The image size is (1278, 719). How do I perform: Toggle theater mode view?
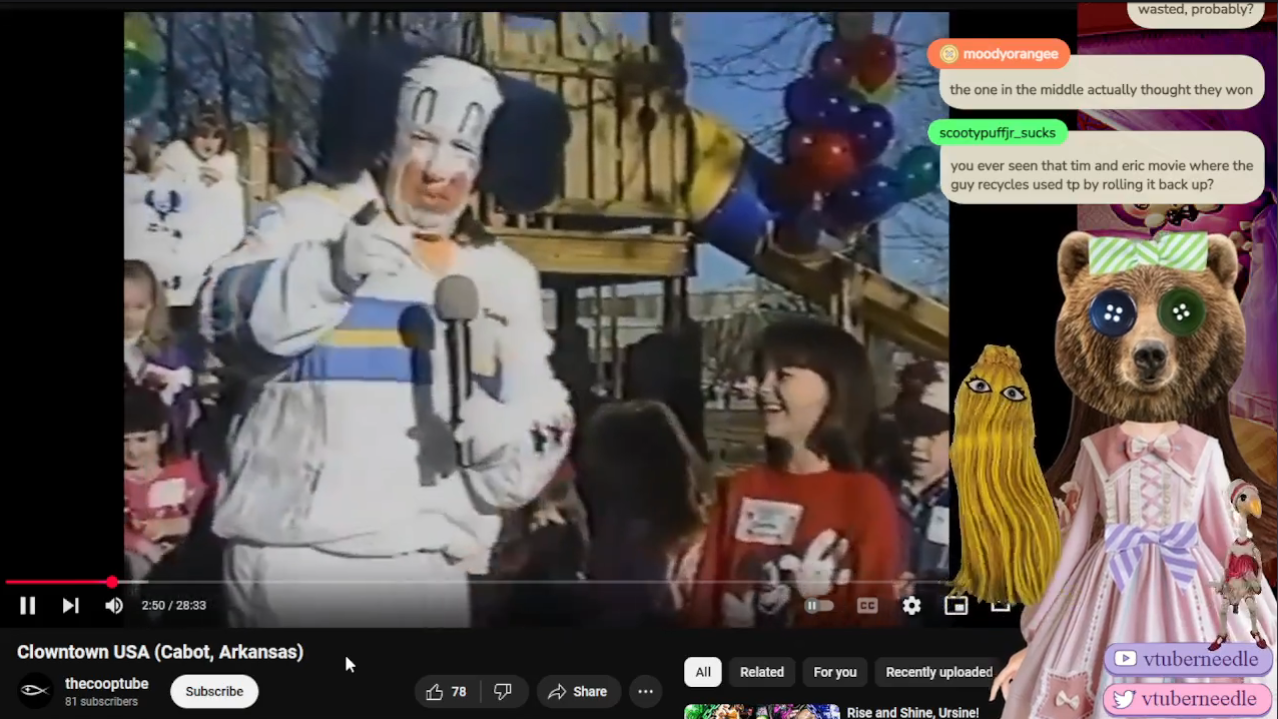pyautogui.click(x=1000, y=605)
